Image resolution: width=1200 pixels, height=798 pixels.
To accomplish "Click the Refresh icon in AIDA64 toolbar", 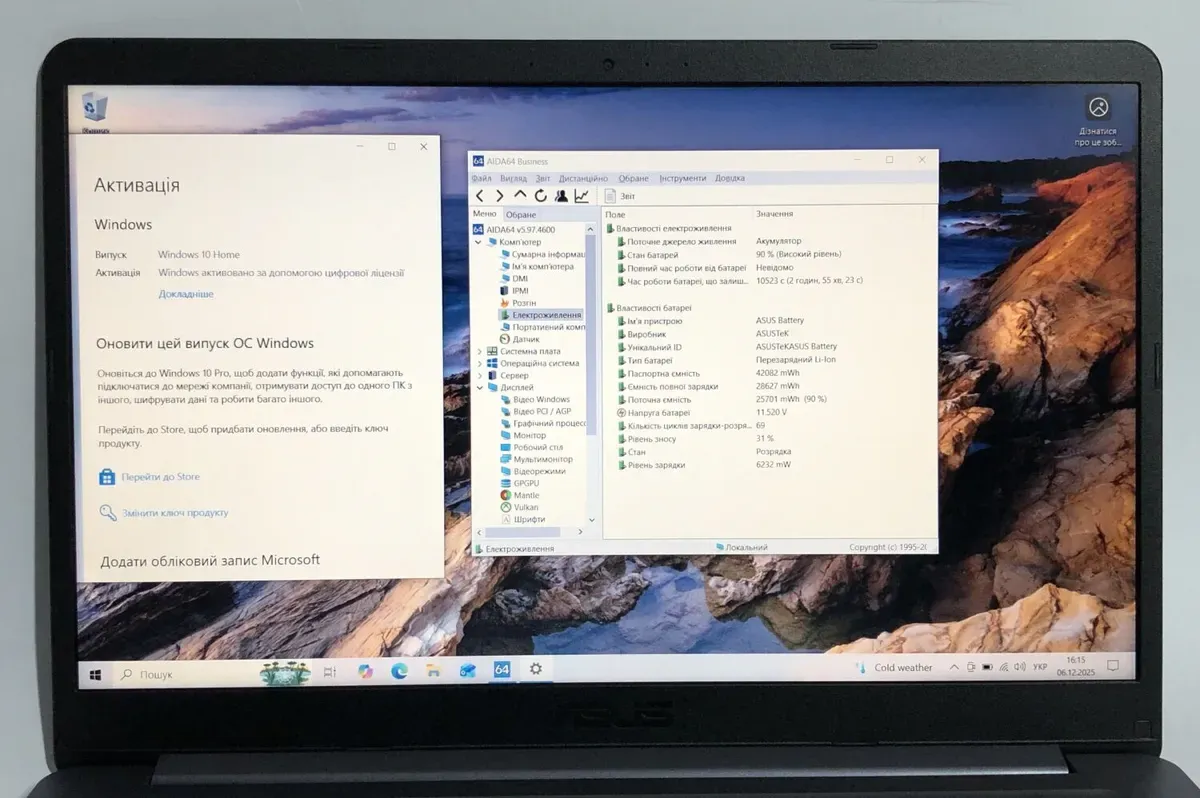I will click(540, 196).
